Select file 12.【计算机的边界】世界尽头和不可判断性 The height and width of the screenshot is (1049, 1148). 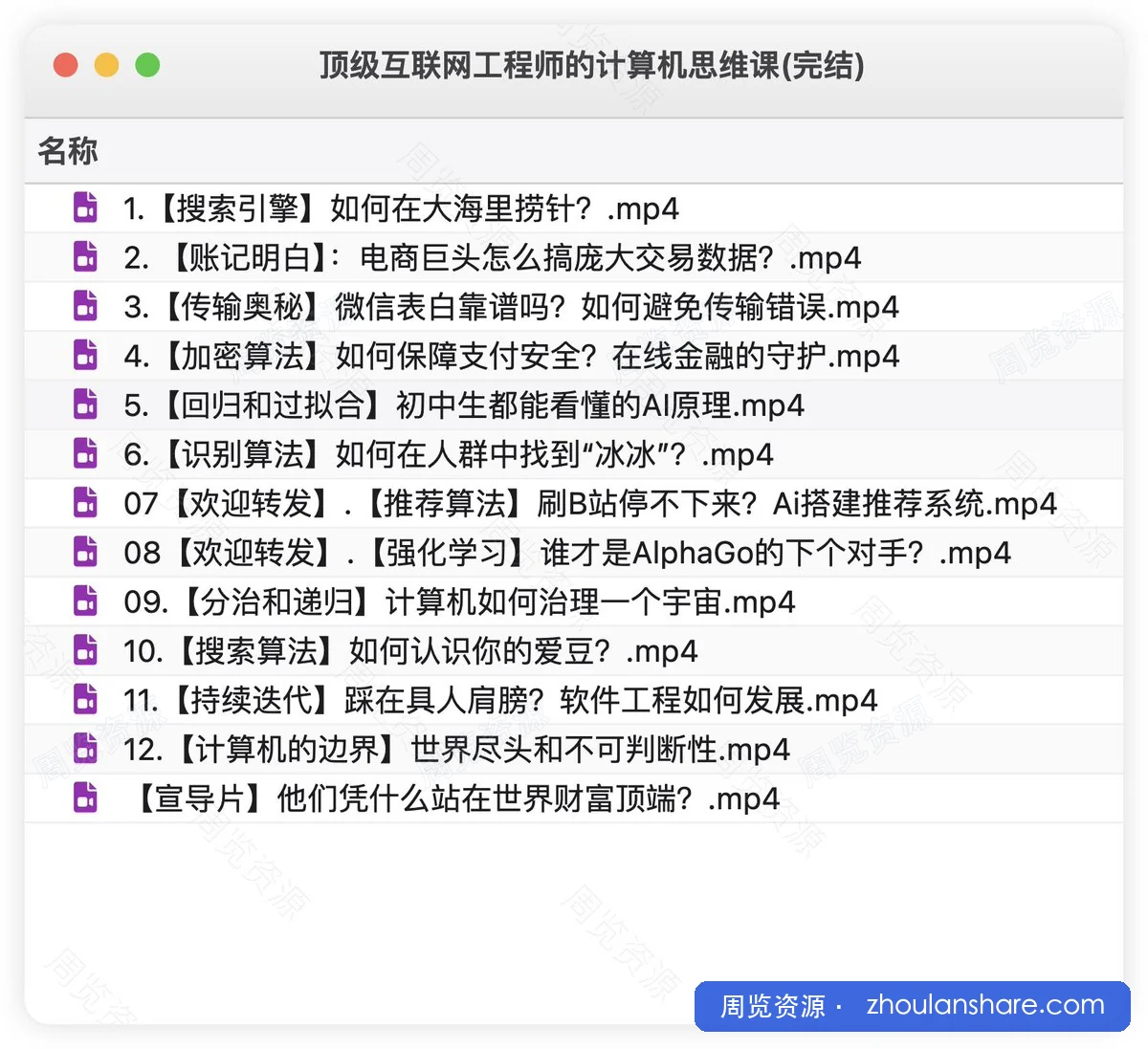(x=574, y=748)
